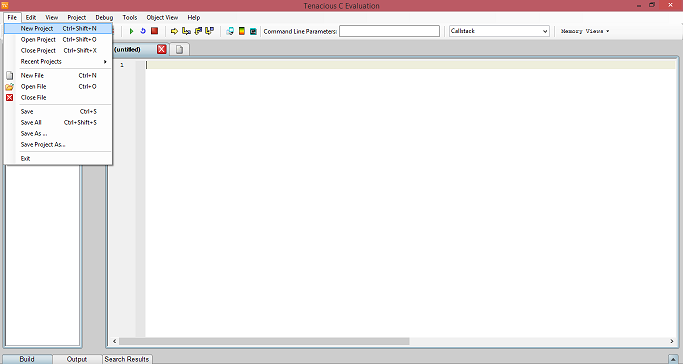The height and width of the screenshot is (364, 683).
Task: Open the Help menu
Action: pos(193,17)
